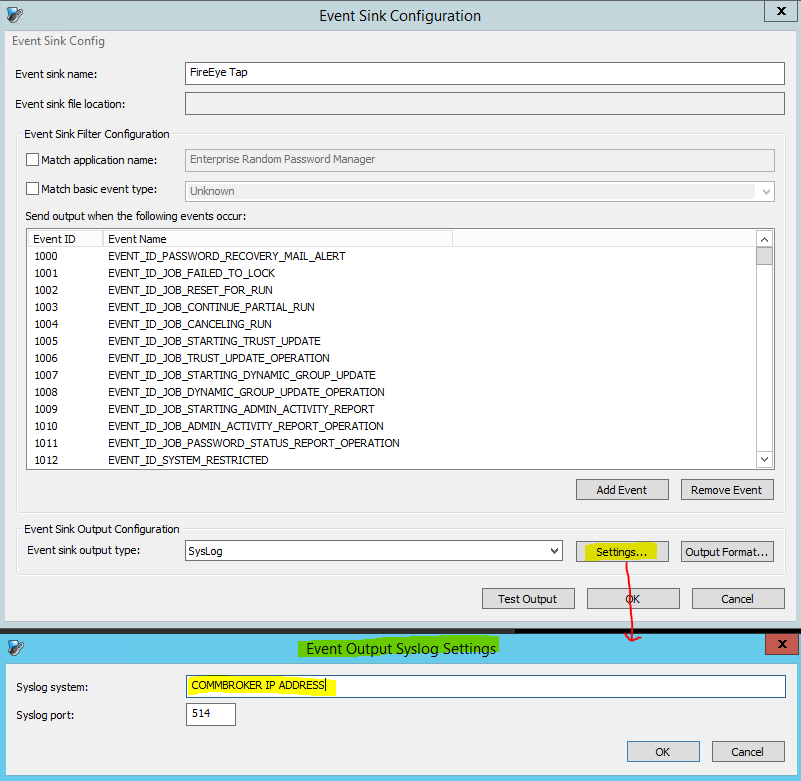Open the syslog Settings... button

coord(622,552)
